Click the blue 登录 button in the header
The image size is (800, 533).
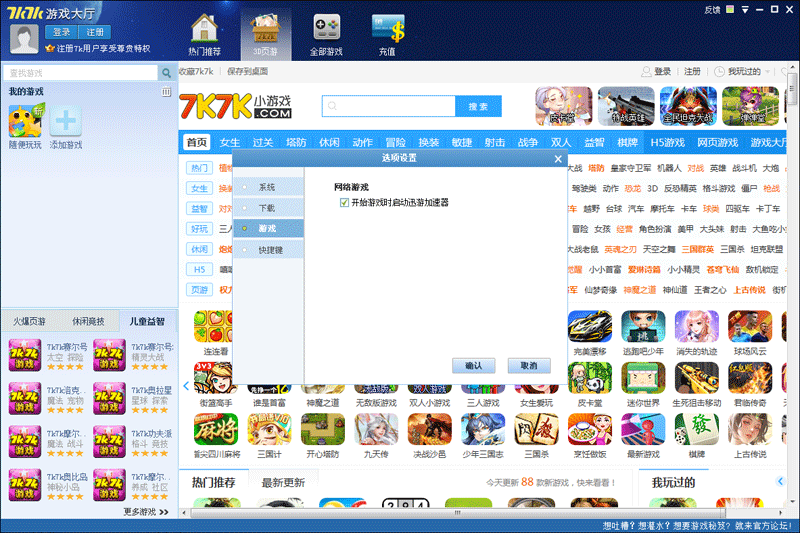[x=61, y=32]
